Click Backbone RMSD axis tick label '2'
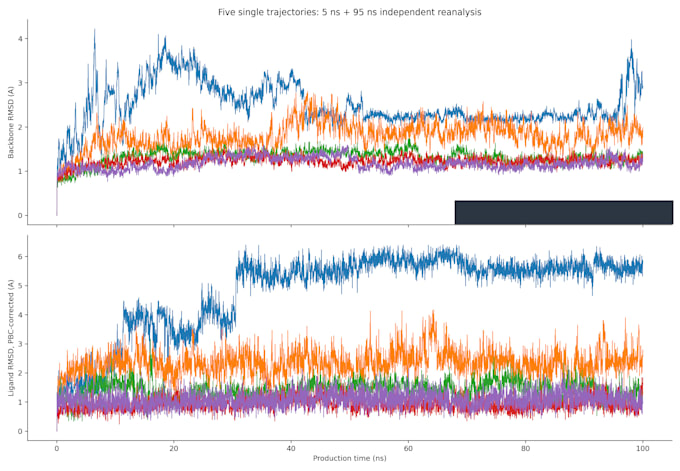 click(x=20, y=127)
